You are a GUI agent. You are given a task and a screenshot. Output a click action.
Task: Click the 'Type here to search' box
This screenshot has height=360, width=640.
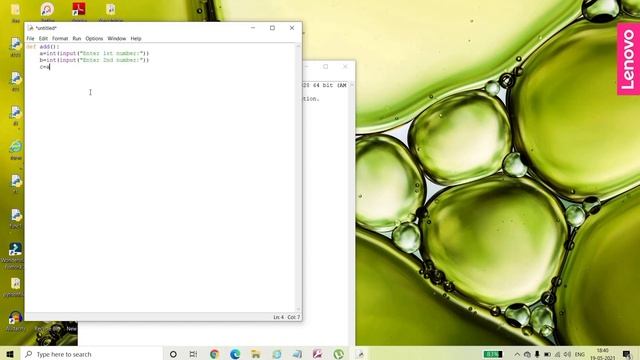click(91, 354)
